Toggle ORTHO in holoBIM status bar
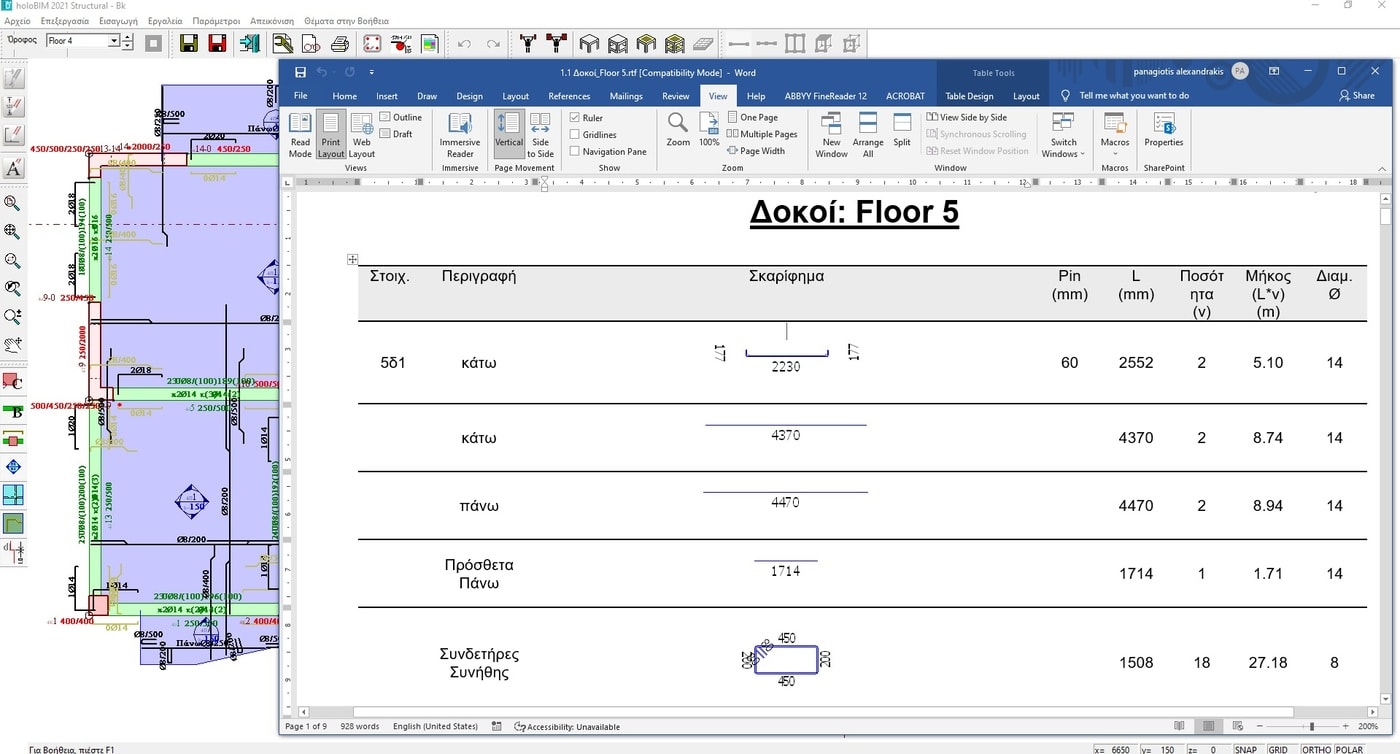Viewport: 1400px width, 754px height. point(1316,749)
